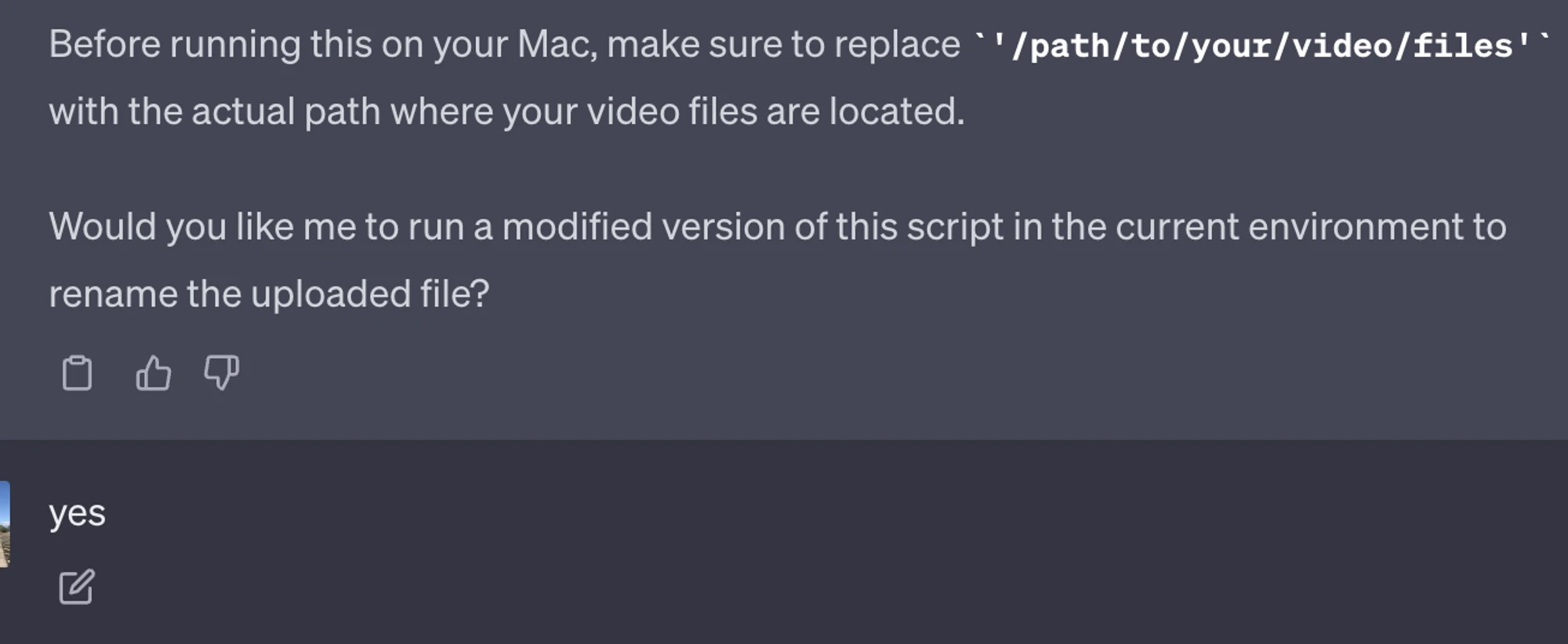
Task: Copy the assistant response with clipboard icon
Action: (x=77, y=373)
